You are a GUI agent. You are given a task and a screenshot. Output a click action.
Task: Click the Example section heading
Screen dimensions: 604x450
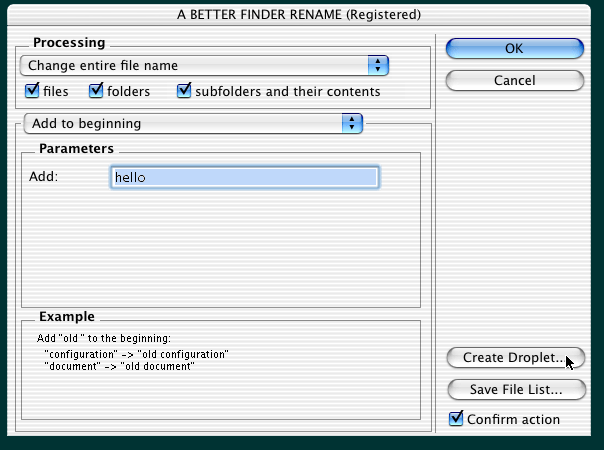(67, 316)
